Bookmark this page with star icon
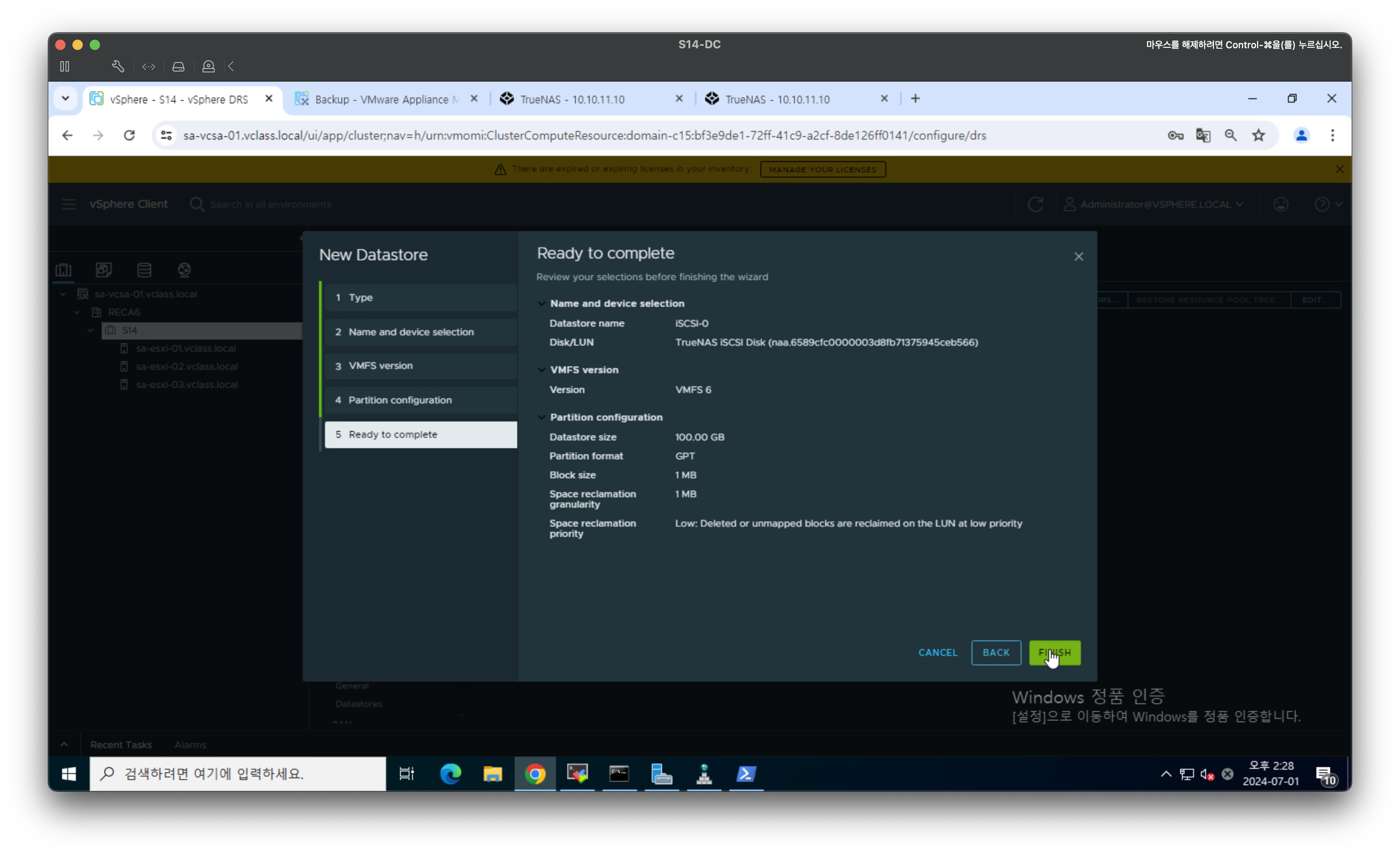 (x=1258, y=135)
